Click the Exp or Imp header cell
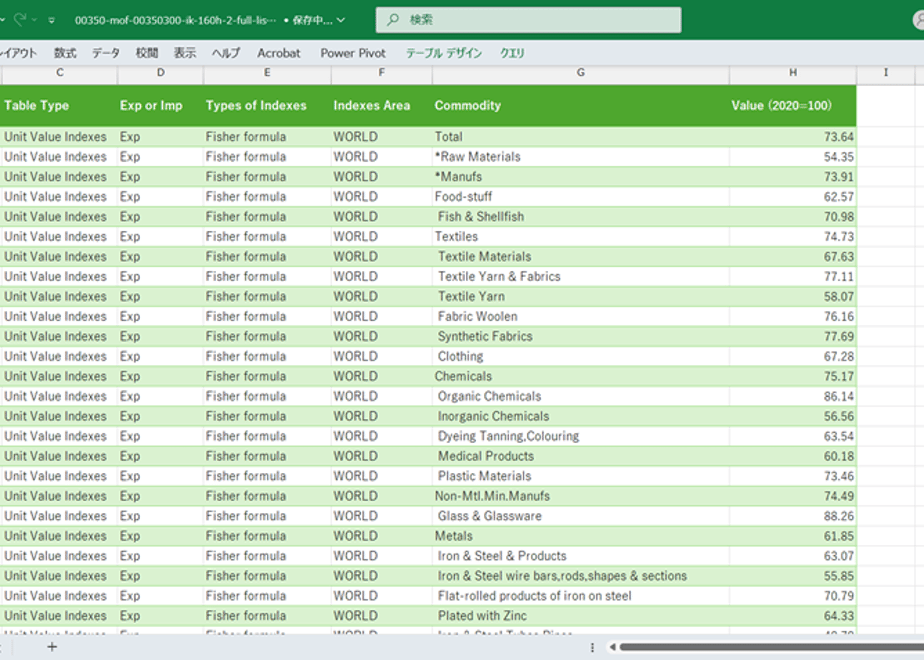 tap(160, 105)
